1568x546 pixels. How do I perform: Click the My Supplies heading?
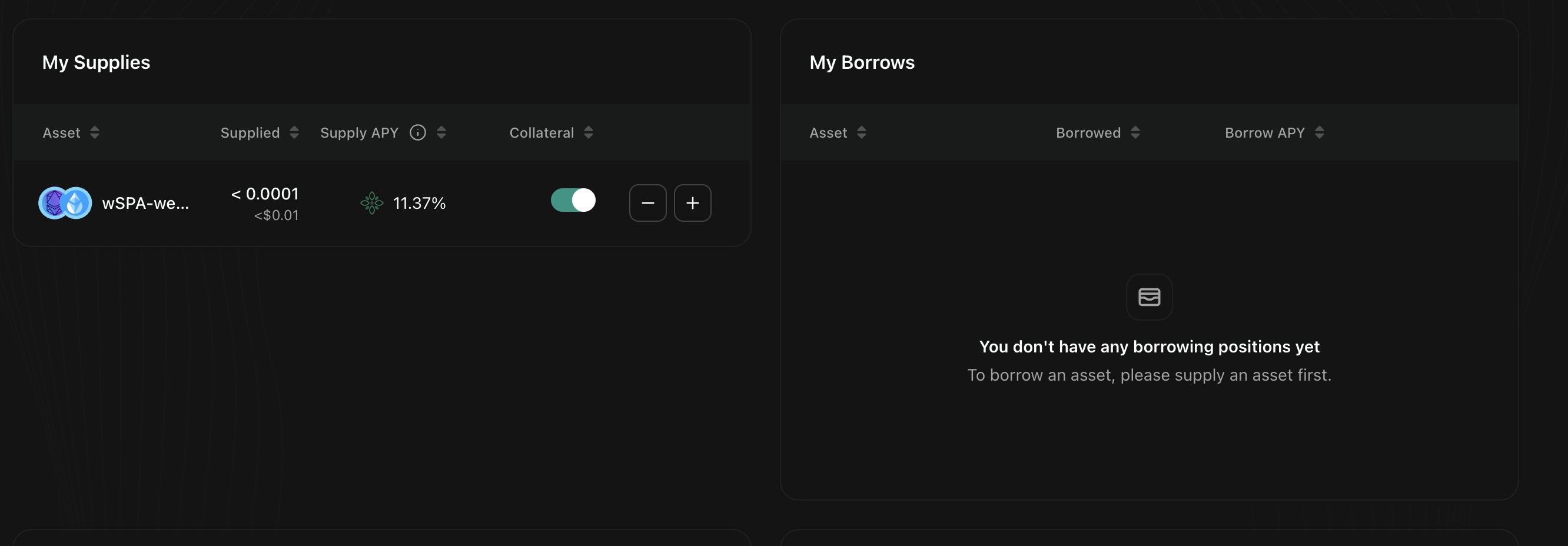96,63
